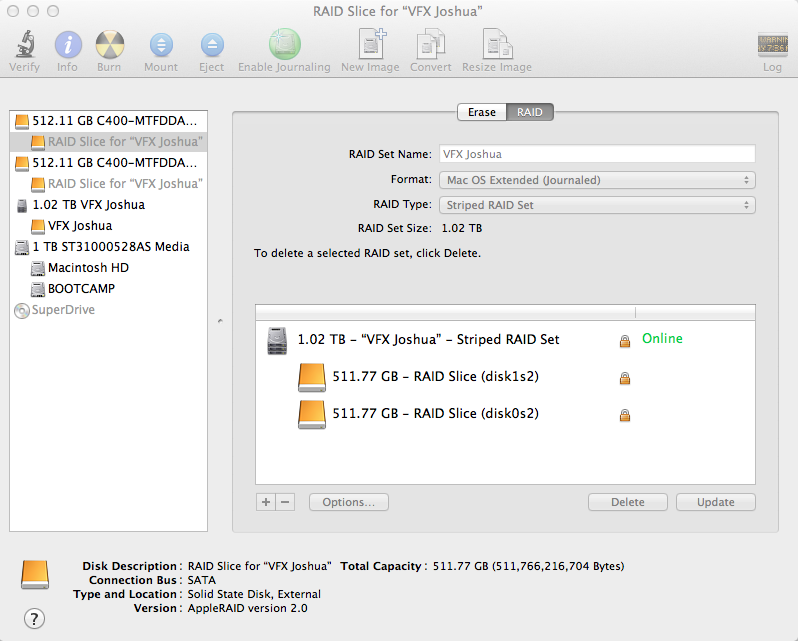Viewport: 798px width, 641px height.
Task: Click the Enable Journaling icon
Action: (284, 44)
